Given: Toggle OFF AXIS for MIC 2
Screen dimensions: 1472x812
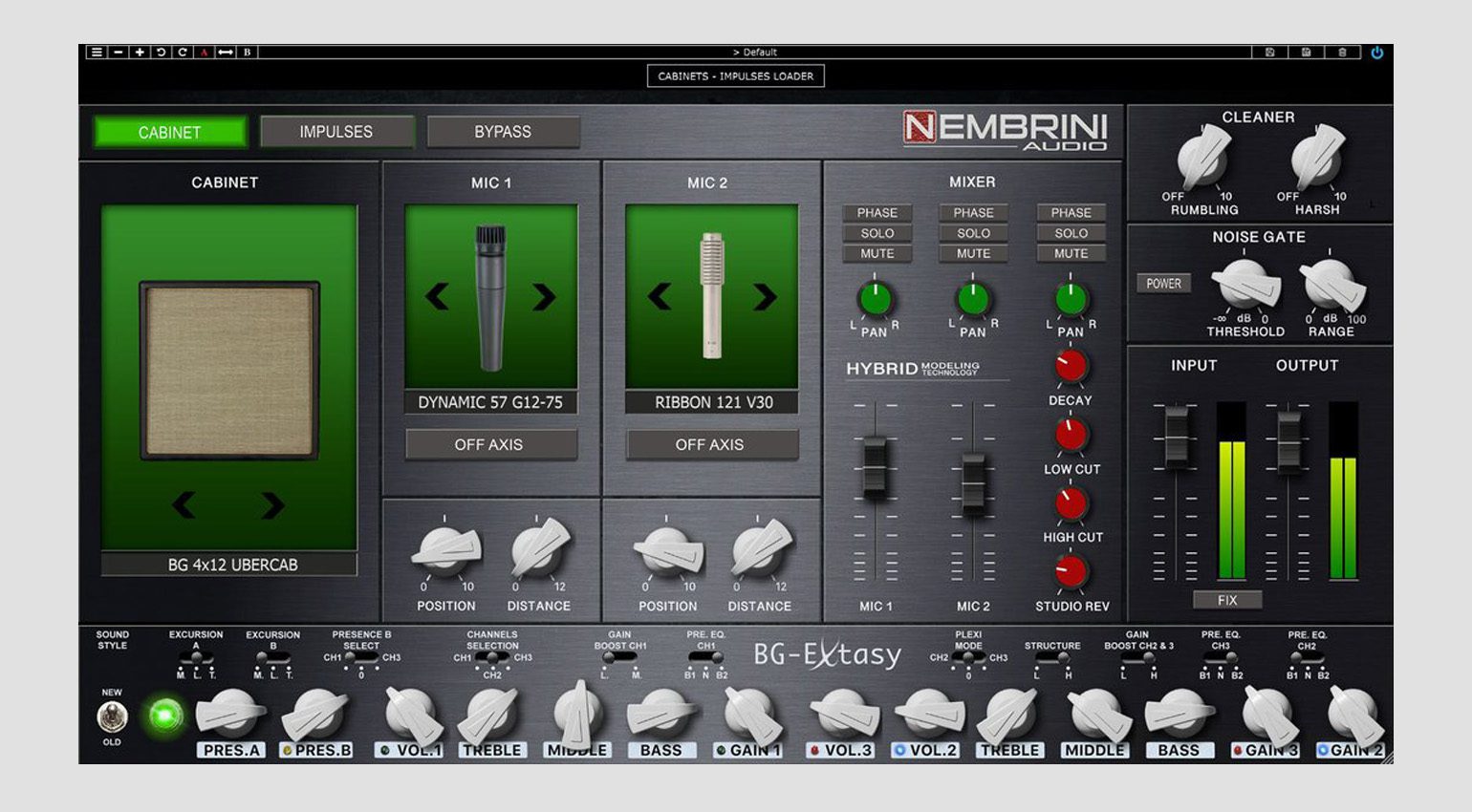Looking at the screenshot, I should 710,444.
